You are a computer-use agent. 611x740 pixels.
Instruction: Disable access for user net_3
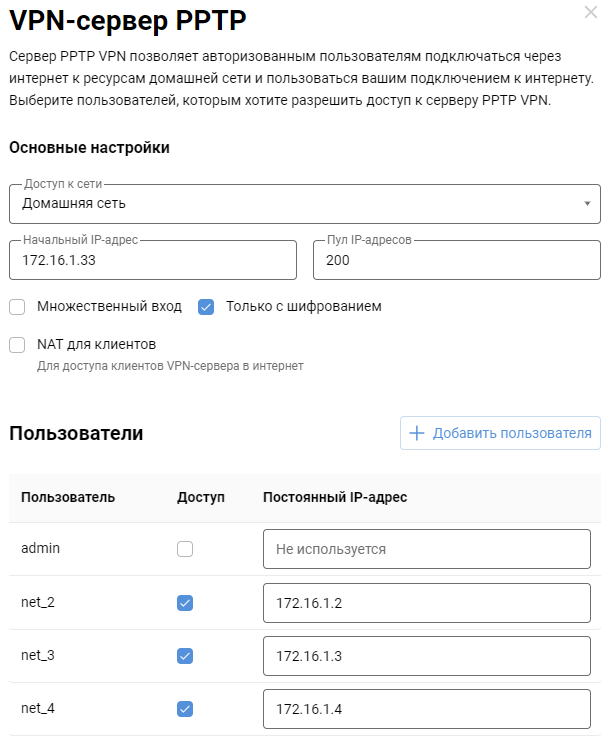(185, 656)
